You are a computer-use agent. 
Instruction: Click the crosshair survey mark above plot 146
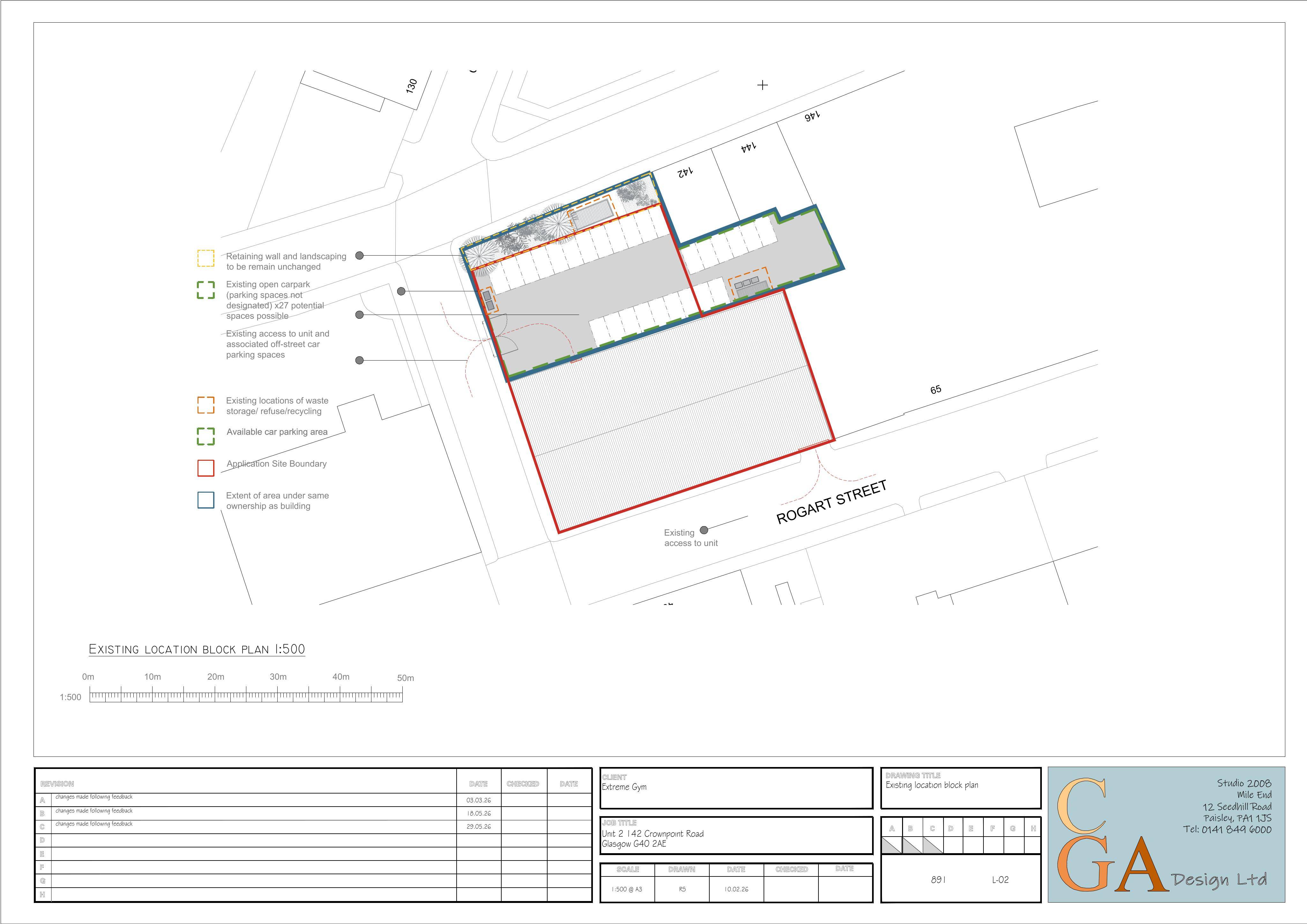pyautogui.click(x=763, y=85)
